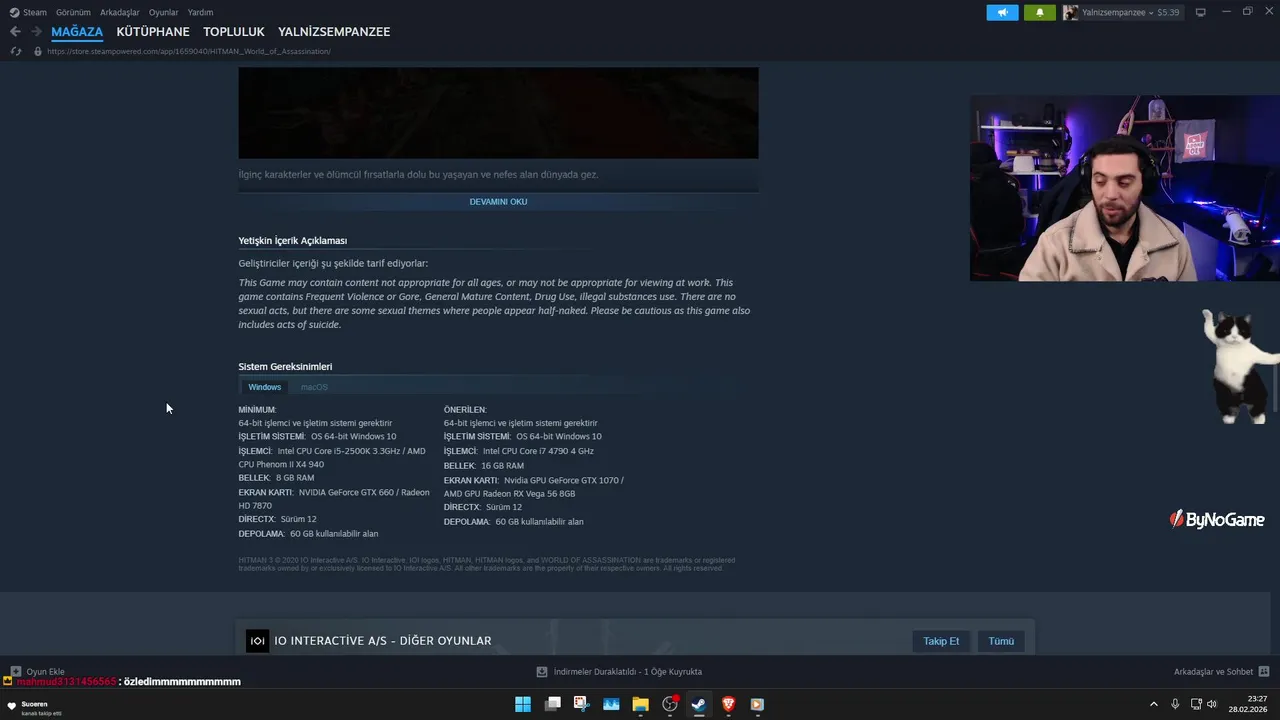Open Steam notifications bell

coord(1039,12)
